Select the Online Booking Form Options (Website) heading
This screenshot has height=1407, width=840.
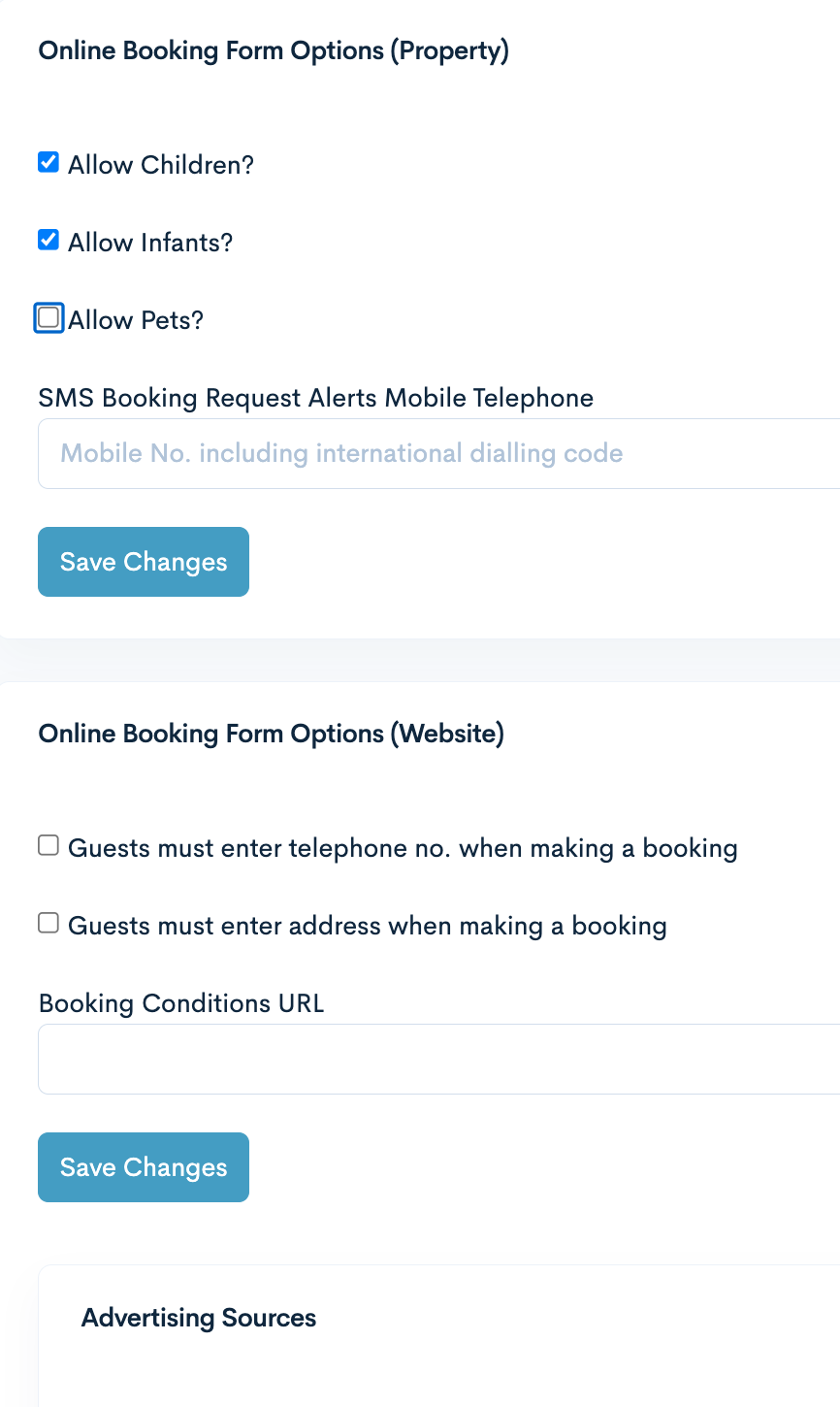click(271, 734)
